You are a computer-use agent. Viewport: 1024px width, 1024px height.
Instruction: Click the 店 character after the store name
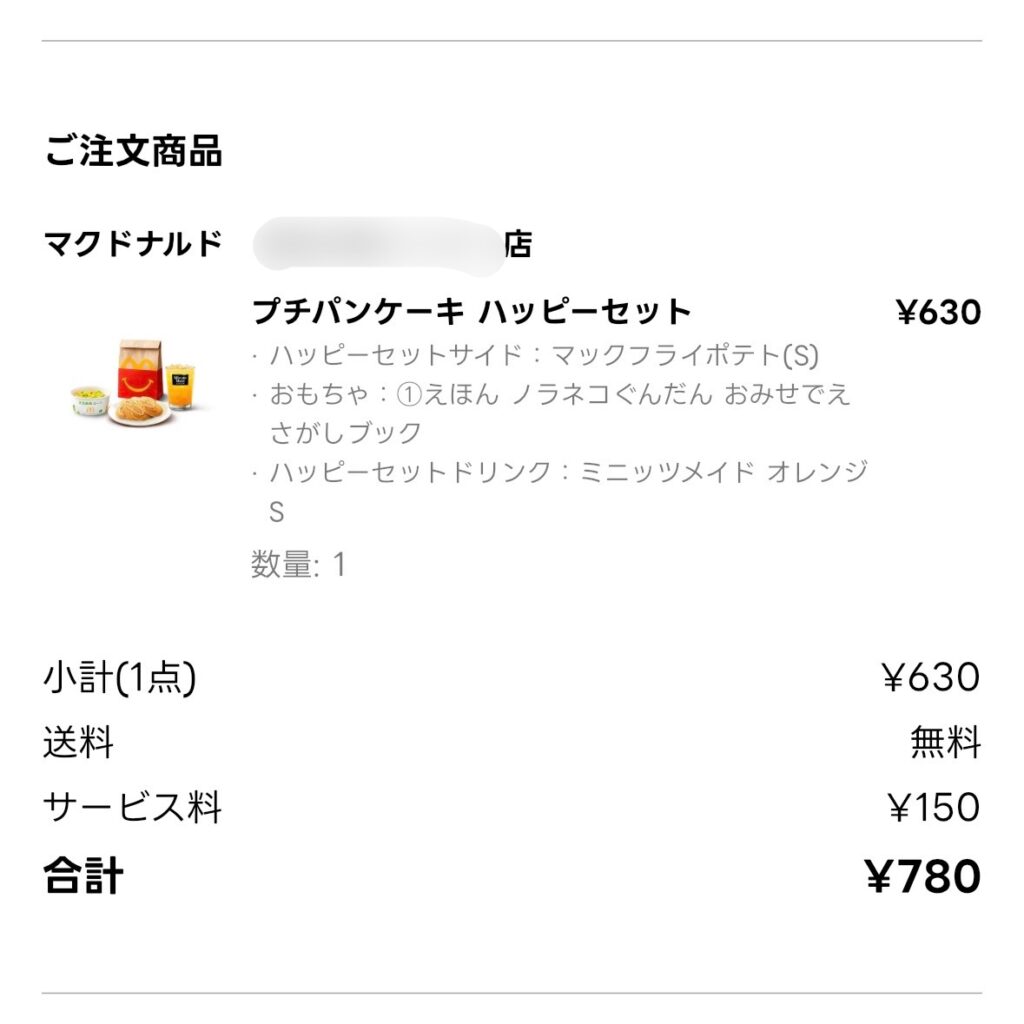click(x=517, y=244)
